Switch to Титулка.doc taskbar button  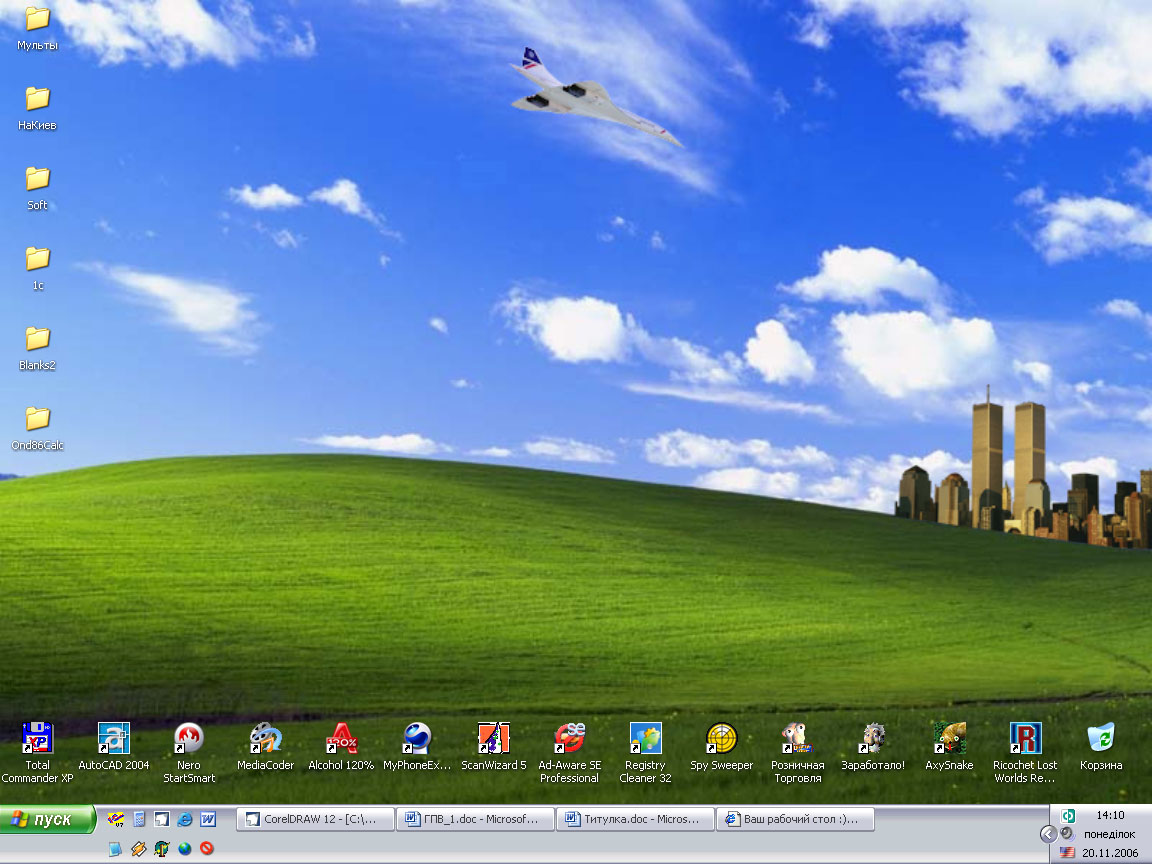636,818
